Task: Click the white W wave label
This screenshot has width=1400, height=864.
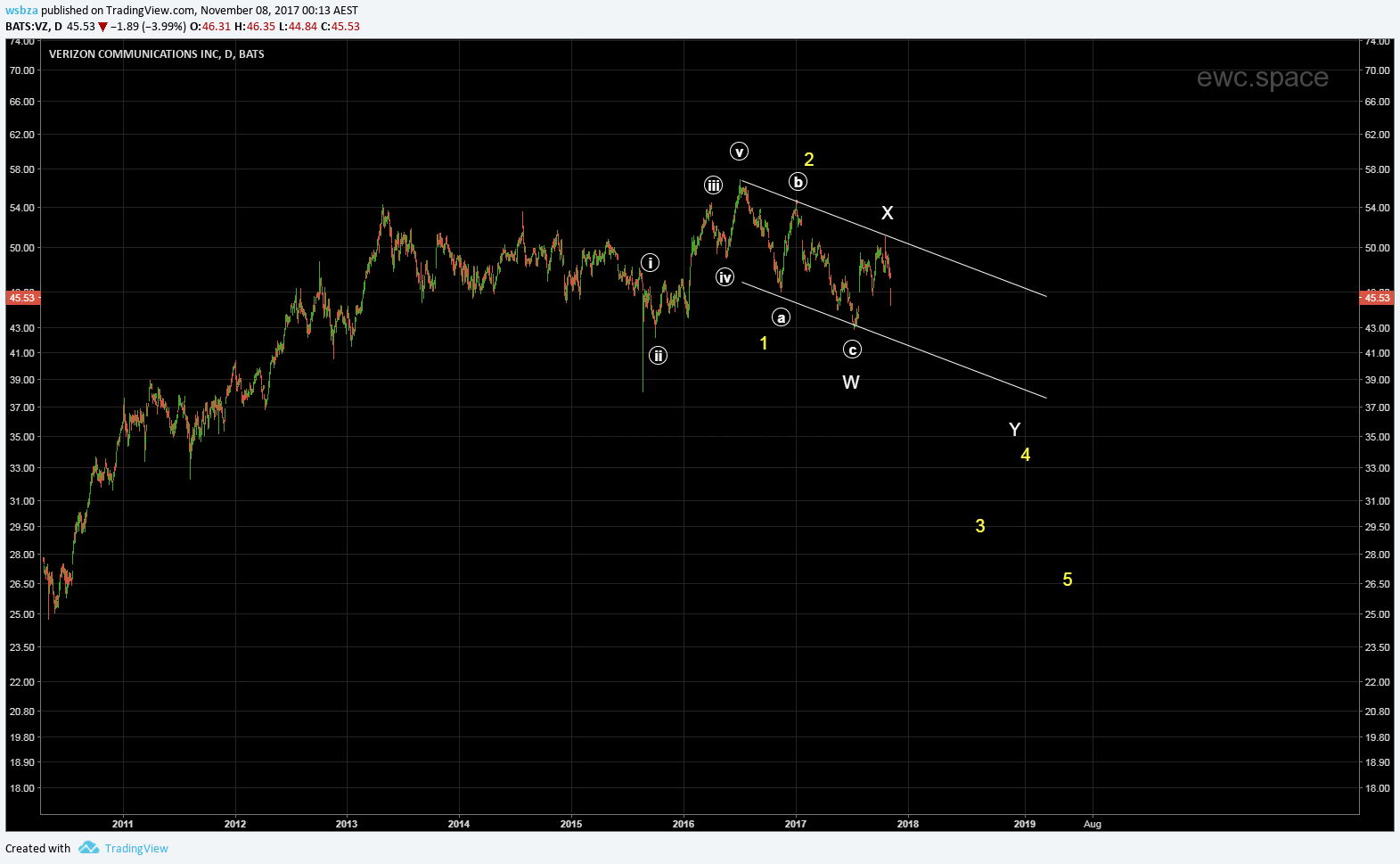Action: pyautogui.click(x=851, y=383)
